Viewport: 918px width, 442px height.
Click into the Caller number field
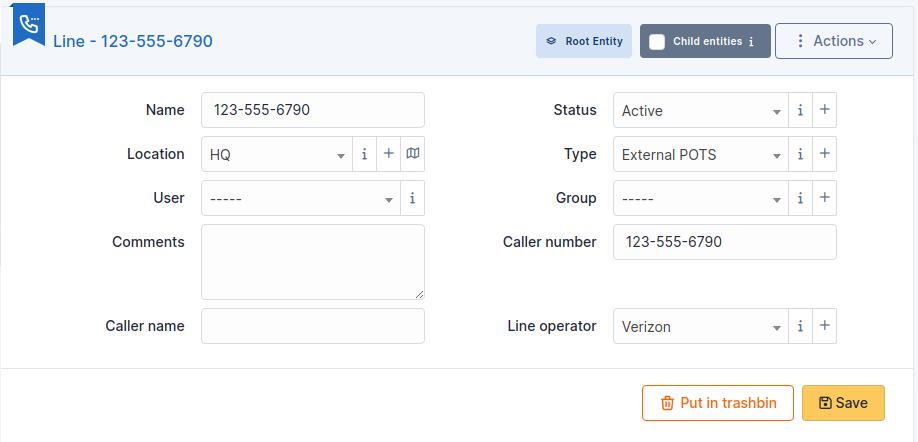tap(725, 242)
